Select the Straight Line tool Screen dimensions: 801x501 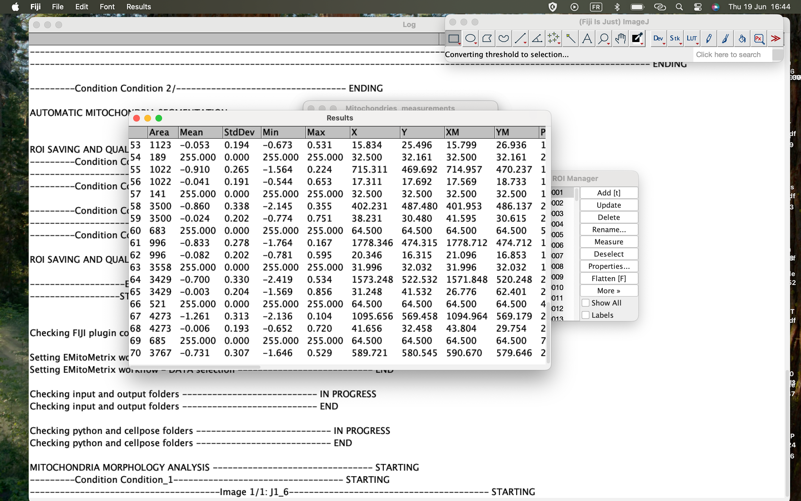[x=521, y=38]
